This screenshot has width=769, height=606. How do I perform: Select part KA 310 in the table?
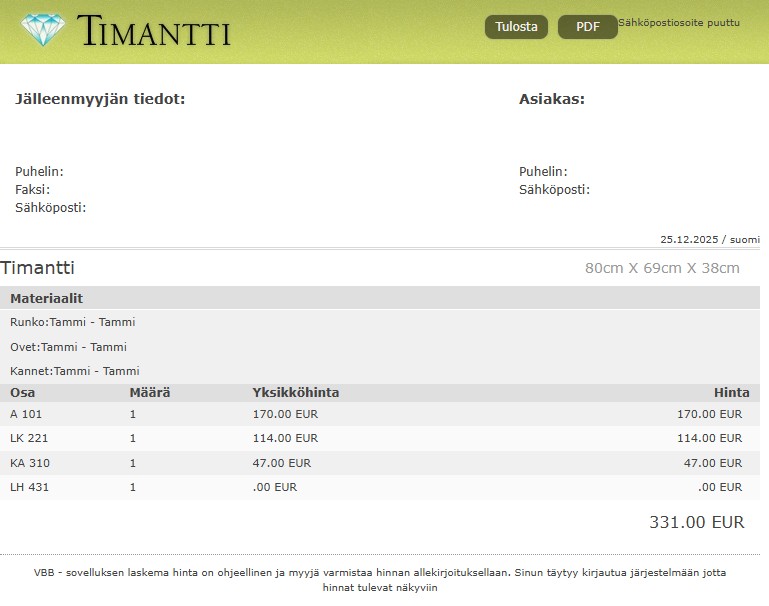(x=30, y=463)
